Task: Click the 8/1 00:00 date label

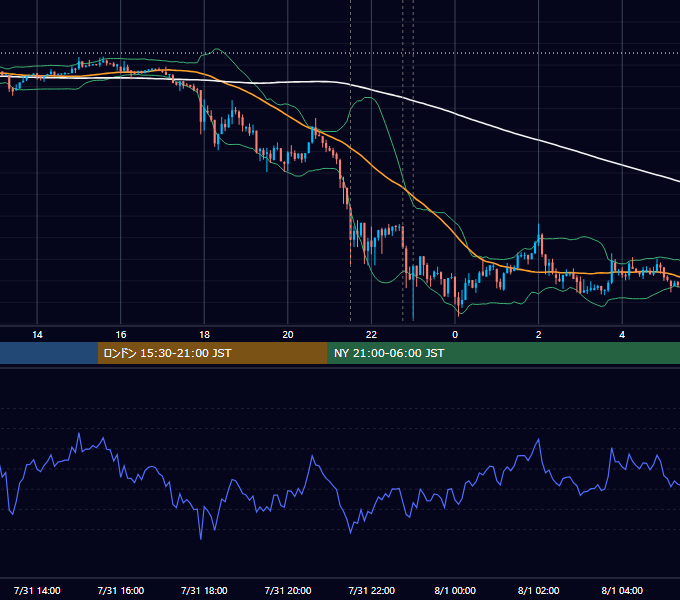Action: point(455,590)
